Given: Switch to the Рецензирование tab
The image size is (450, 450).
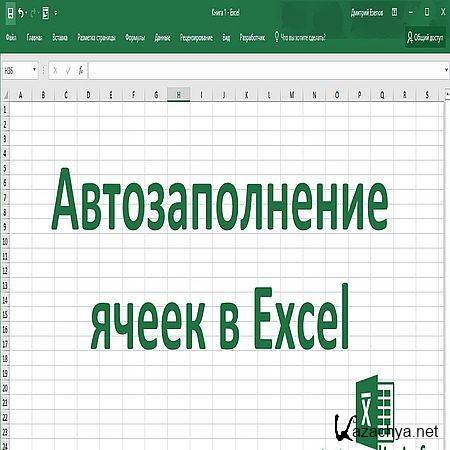Looking at the screenshot, I should (196, 37).
